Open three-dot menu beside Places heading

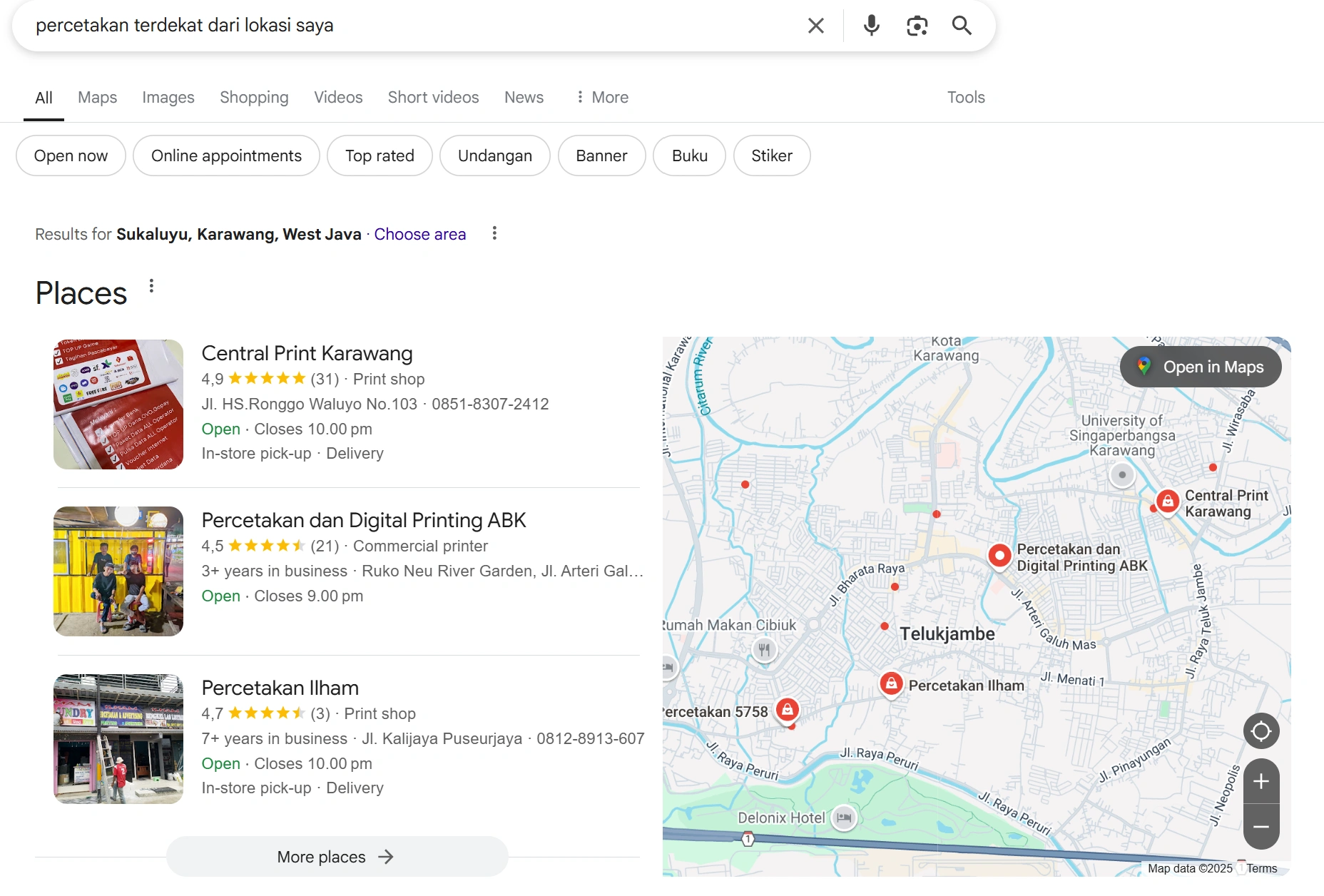151,286
